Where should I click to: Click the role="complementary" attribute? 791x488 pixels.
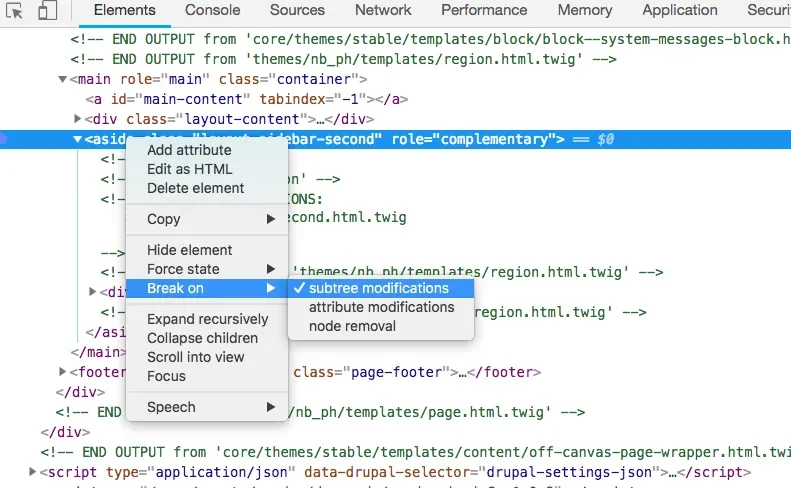(475, 139)
